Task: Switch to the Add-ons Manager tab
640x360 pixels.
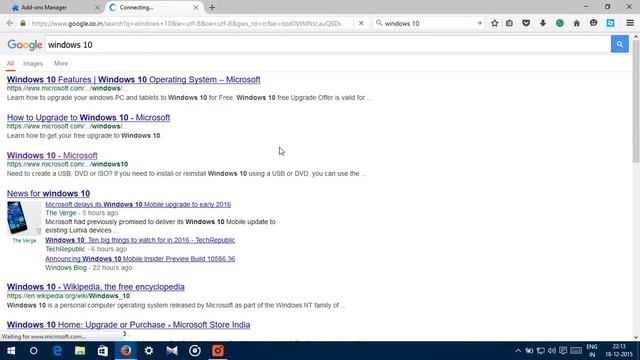Action: 53,7
